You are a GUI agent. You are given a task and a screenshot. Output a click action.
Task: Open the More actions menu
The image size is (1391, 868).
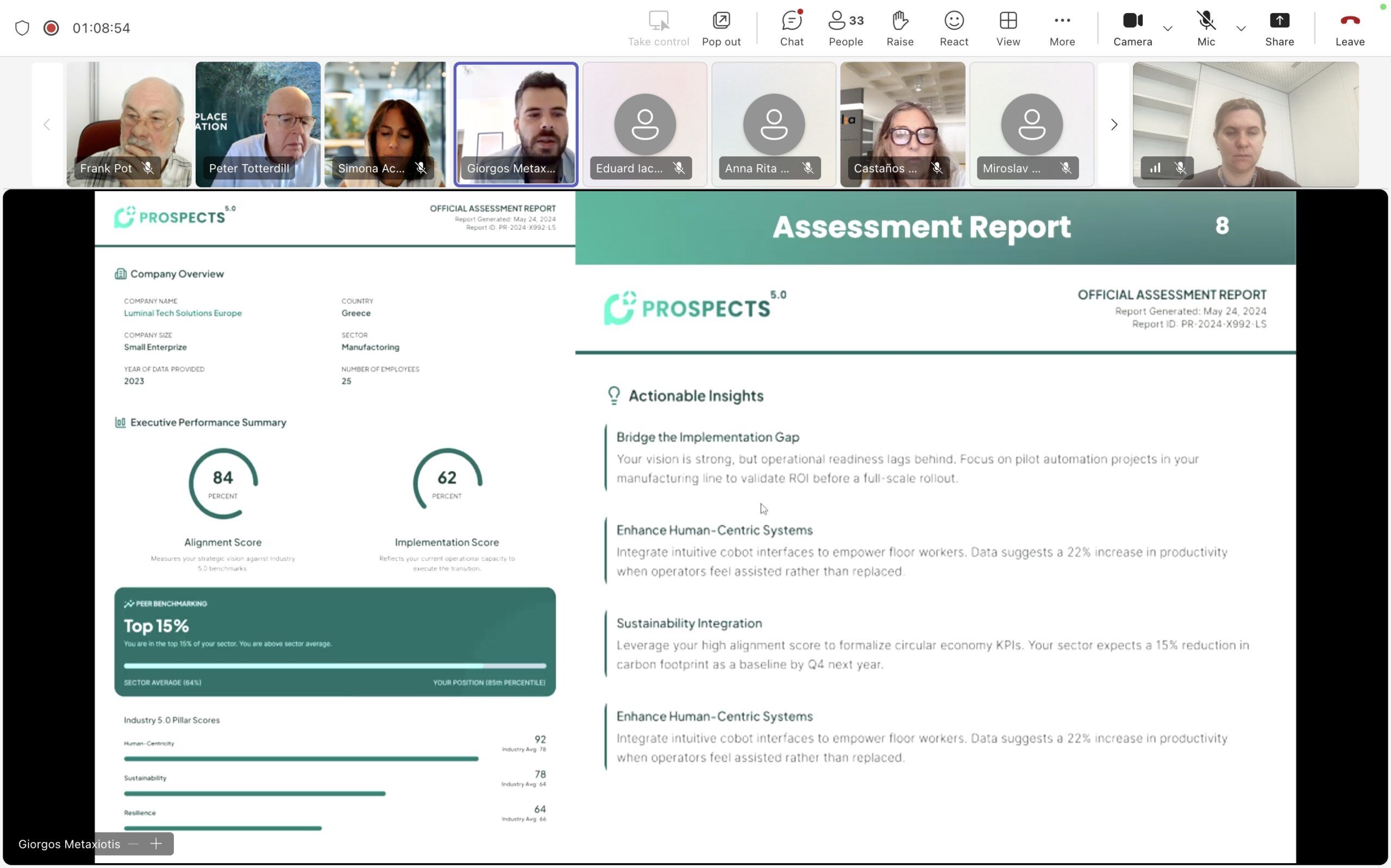pos(1062,28)
